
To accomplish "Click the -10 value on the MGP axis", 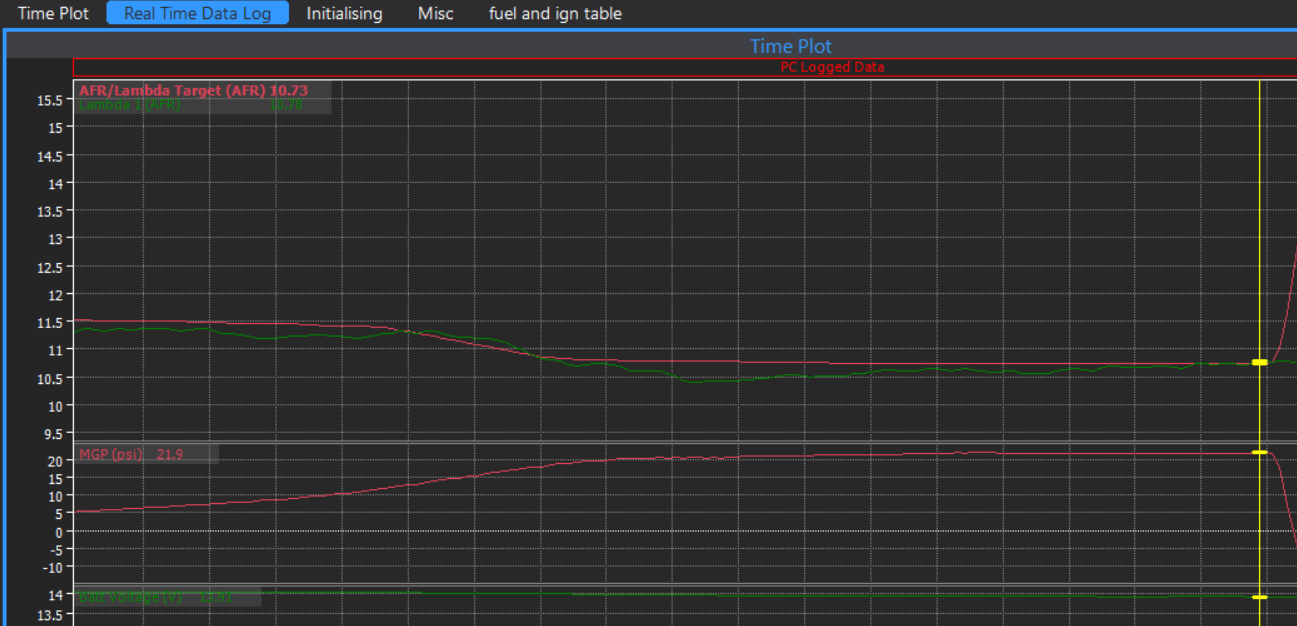I will [x=53, y=568].
